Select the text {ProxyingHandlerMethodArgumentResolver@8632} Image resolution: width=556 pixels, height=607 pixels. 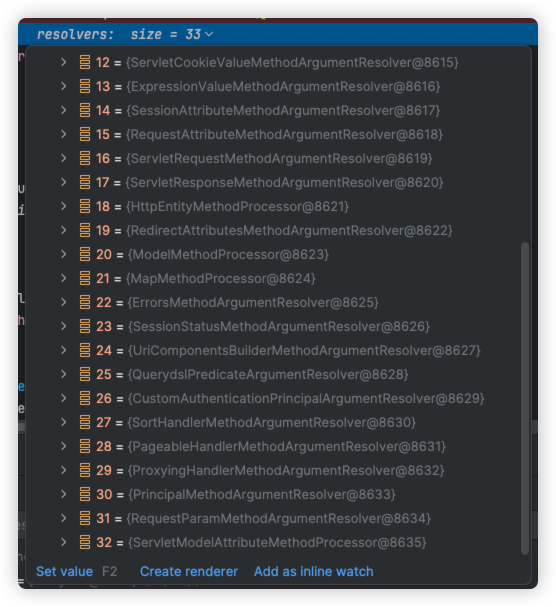[286, 470]
